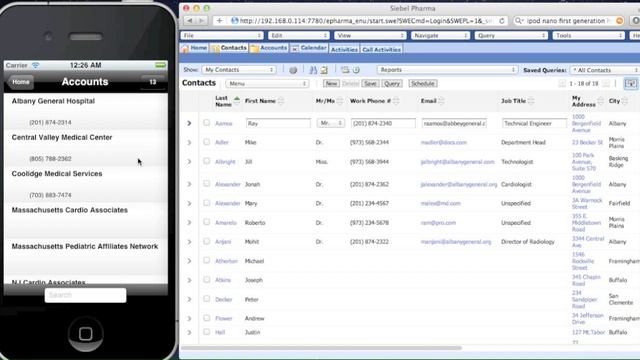Screen dimensions: 640x360
Task: Click the Job Title field Technical Engineer
Action: tap(534, 123)
